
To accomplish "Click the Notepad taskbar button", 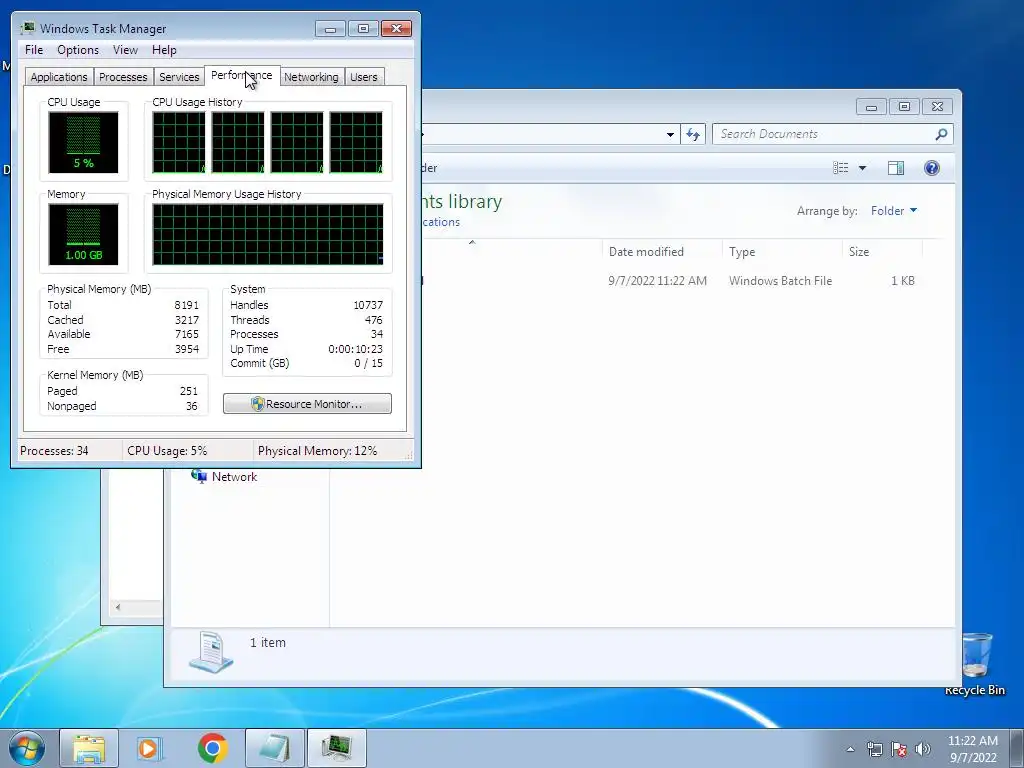I will tap(274, 748).
